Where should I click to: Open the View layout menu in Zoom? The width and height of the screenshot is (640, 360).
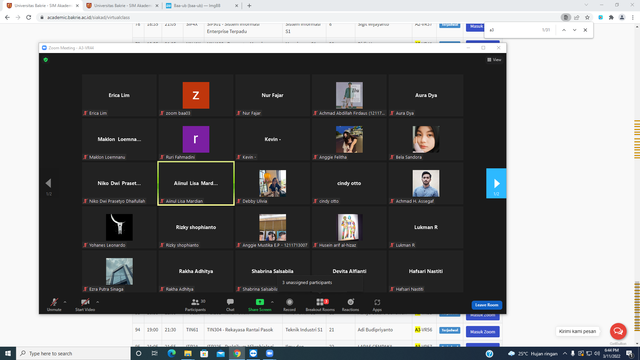click(x=494, y=60)
